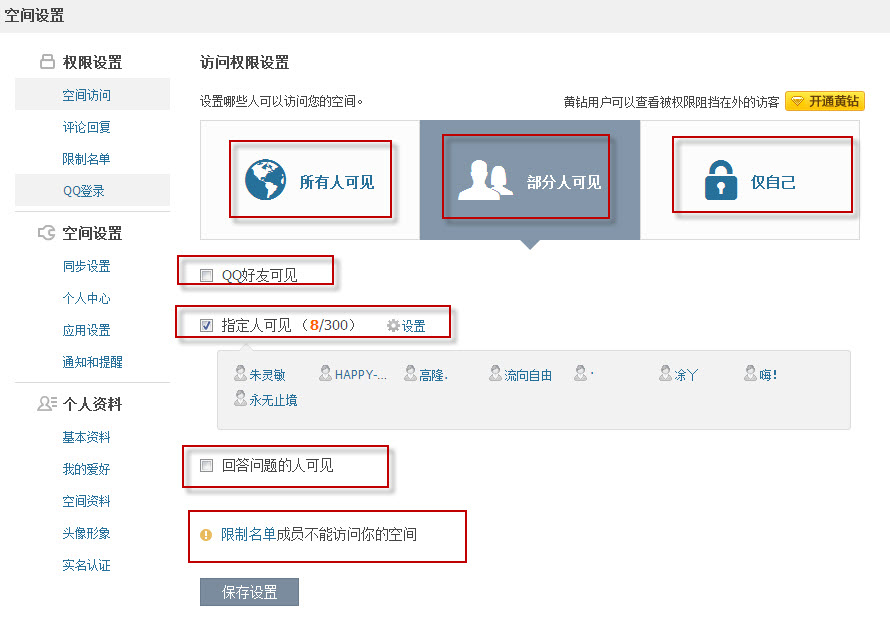Viewport: 890px width, 617px height.
Task: Uncheck the 指定人可见 checkbox
Action: click(207, 325)
